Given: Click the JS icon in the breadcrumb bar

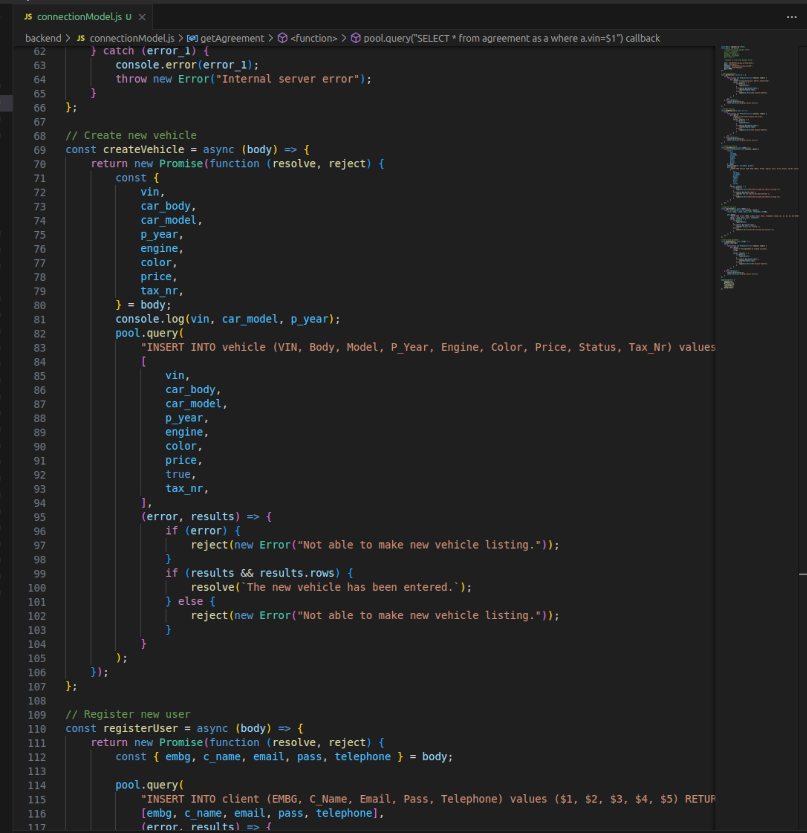Looking at the screenshot, I should [81, 38].
